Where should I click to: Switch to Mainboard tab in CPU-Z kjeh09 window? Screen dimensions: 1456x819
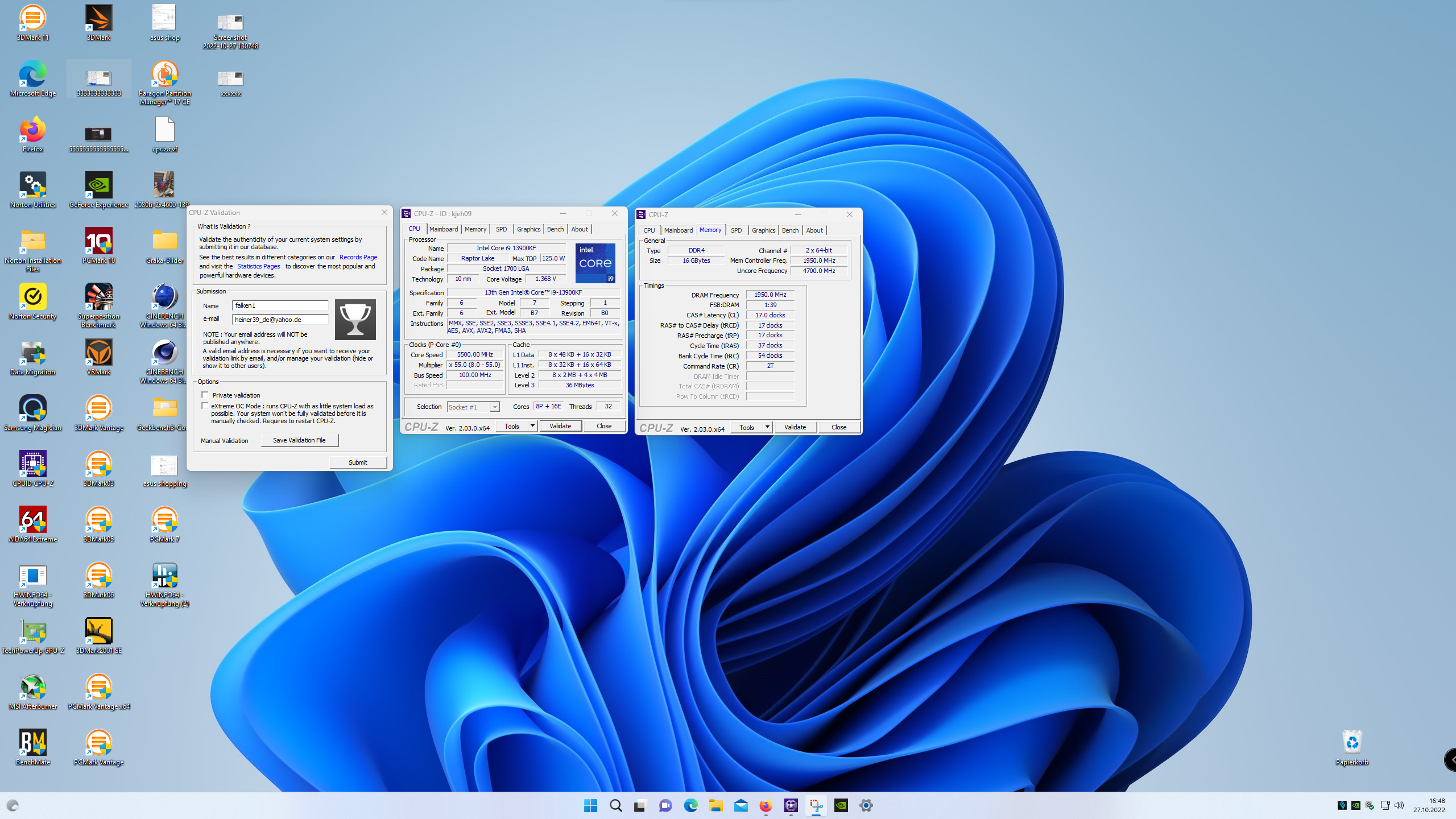click(x=444, y=229)
